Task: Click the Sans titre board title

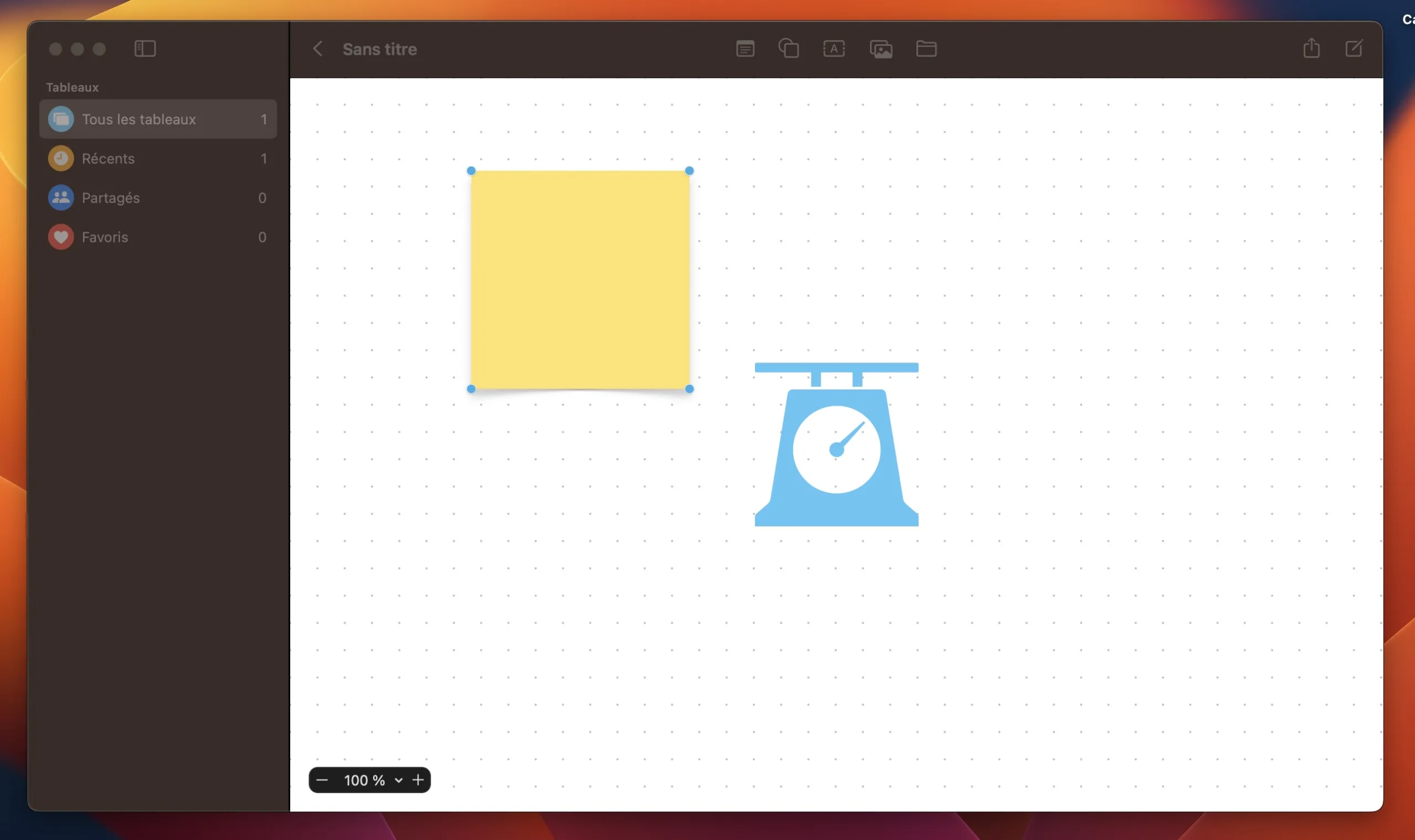Action: click(x=380, y=49)
